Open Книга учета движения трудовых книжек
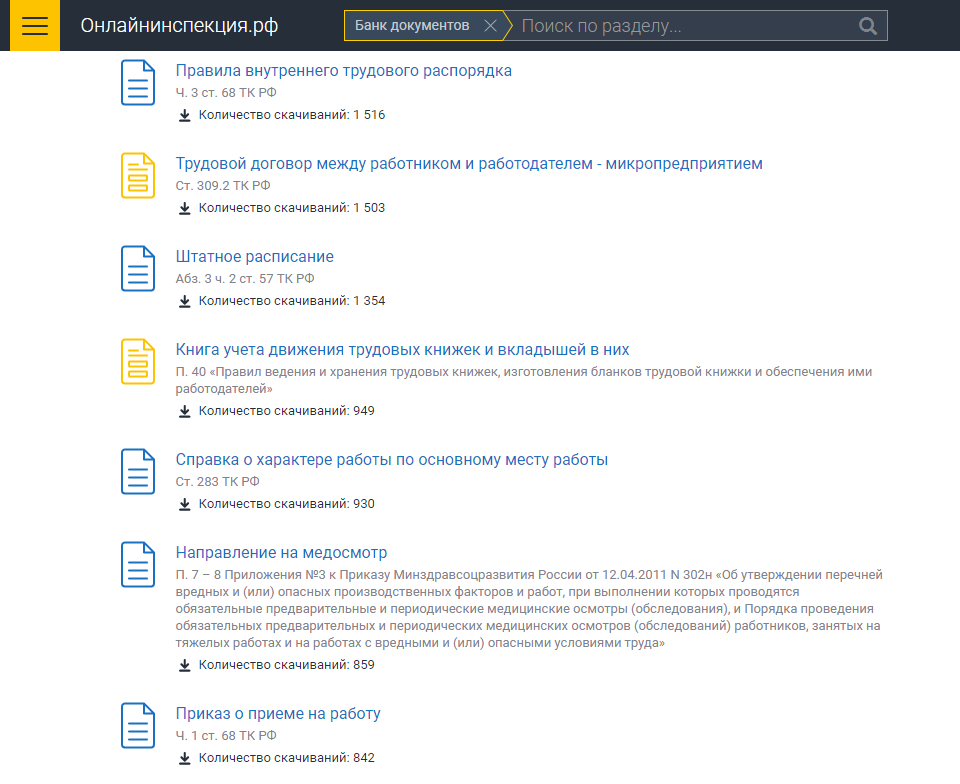This screenshot has width=960, height=784. tap(402, 350)
